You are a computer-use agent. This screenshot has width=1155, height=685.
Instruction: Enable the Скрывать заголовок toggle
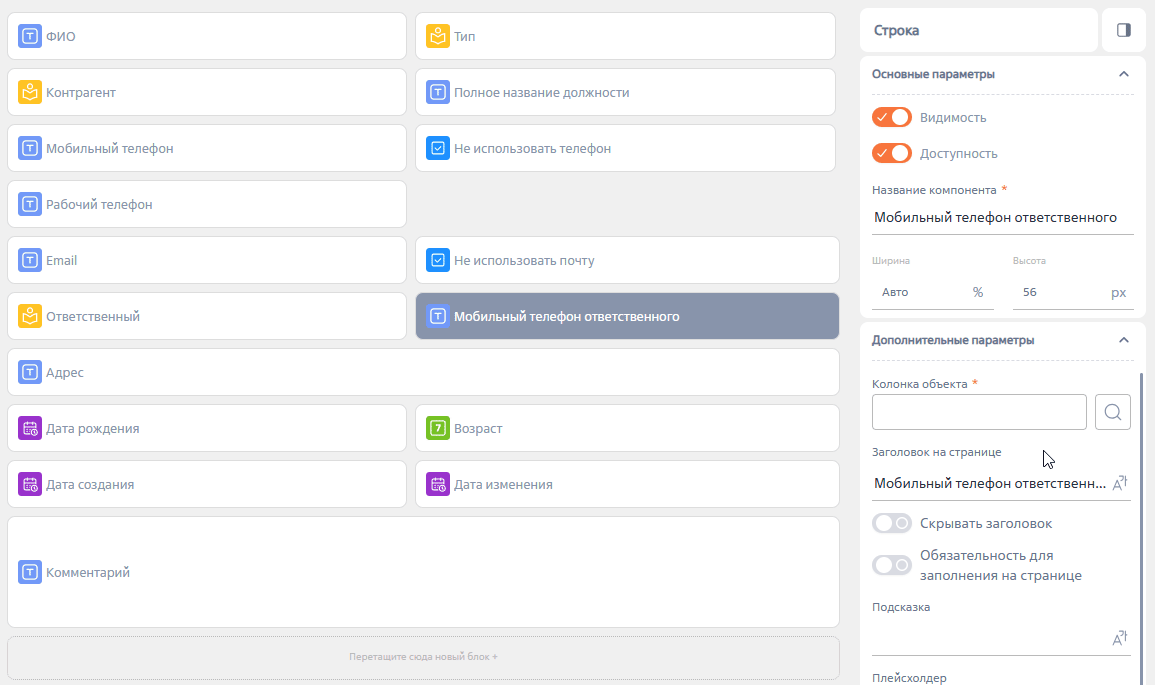click(892, 523)
